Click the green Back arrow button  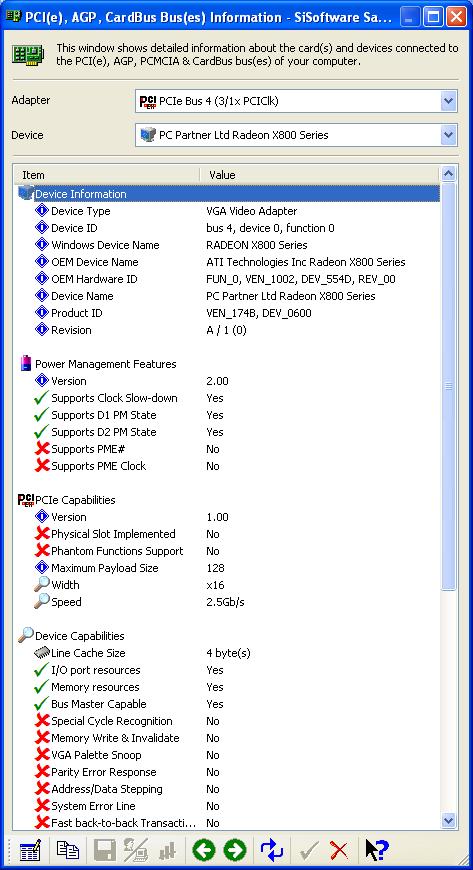[203, 850]
